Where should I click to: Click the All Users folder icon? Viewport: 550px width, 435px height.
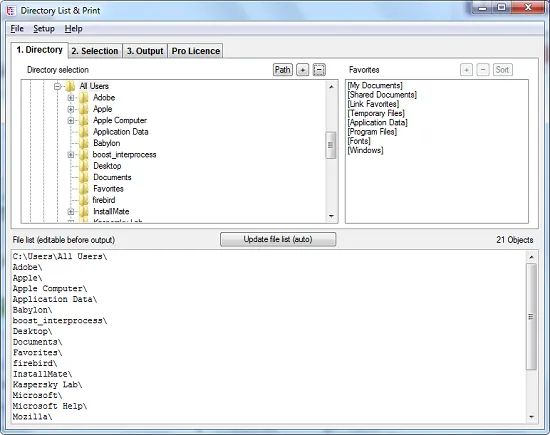(70, 86)
